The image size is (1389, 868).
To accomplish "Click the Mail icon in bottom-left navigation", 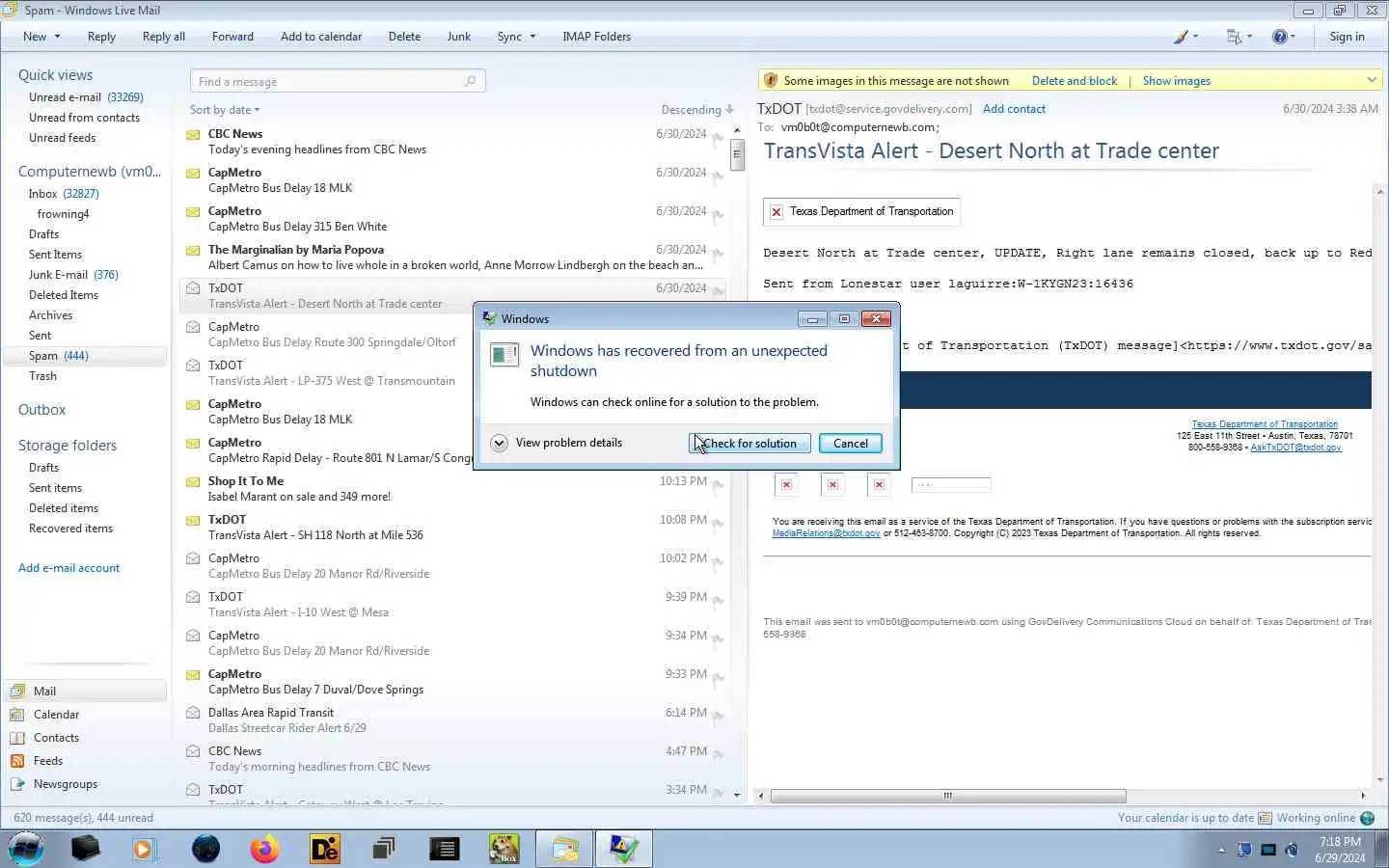I will (17, 691).
